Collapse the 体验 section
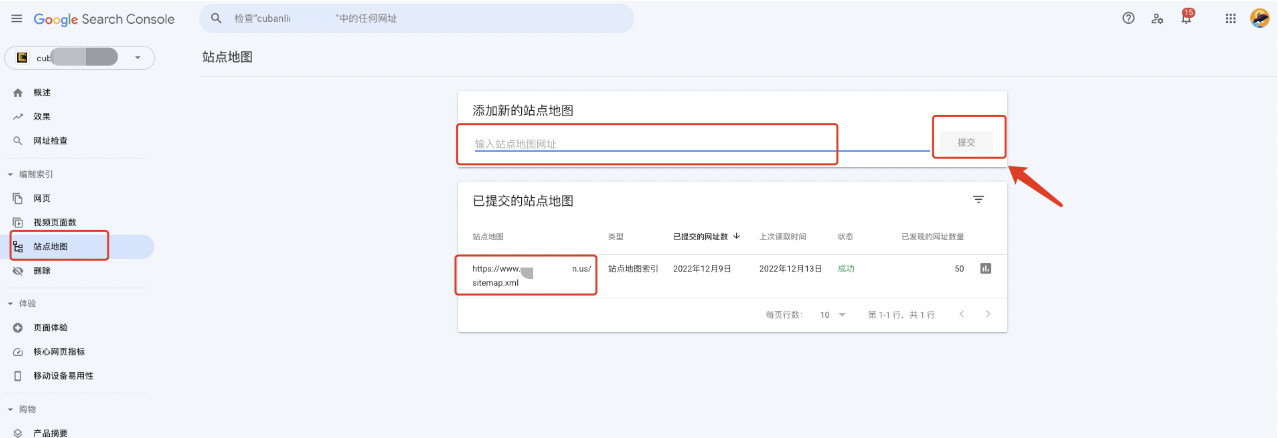Image resolution: width=1278 pixels, height=438 pixels. point(10,303)
